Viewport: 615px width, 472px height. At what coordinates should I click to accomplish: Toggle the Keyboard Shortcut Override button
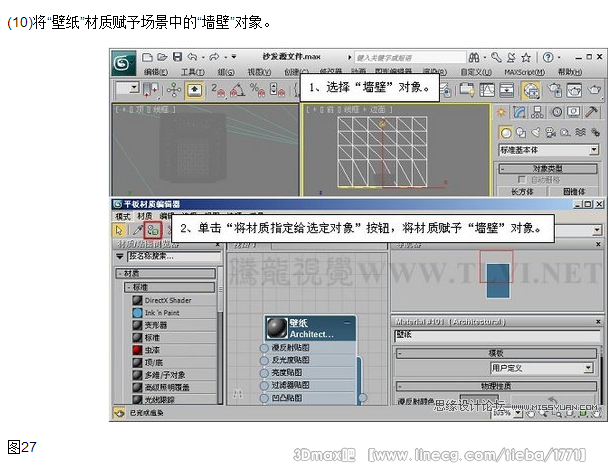194,90
